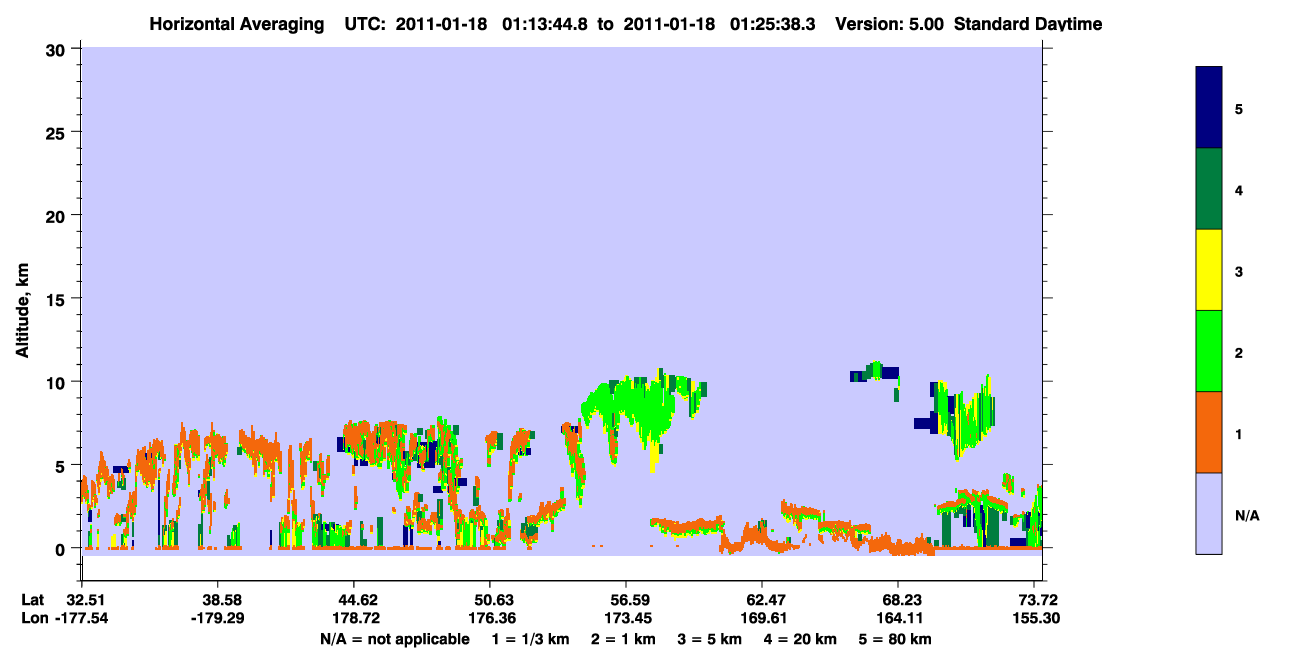Click the altitude tick label 10
The height and width of the screenshot is (667, 1300).
(58, 382)
